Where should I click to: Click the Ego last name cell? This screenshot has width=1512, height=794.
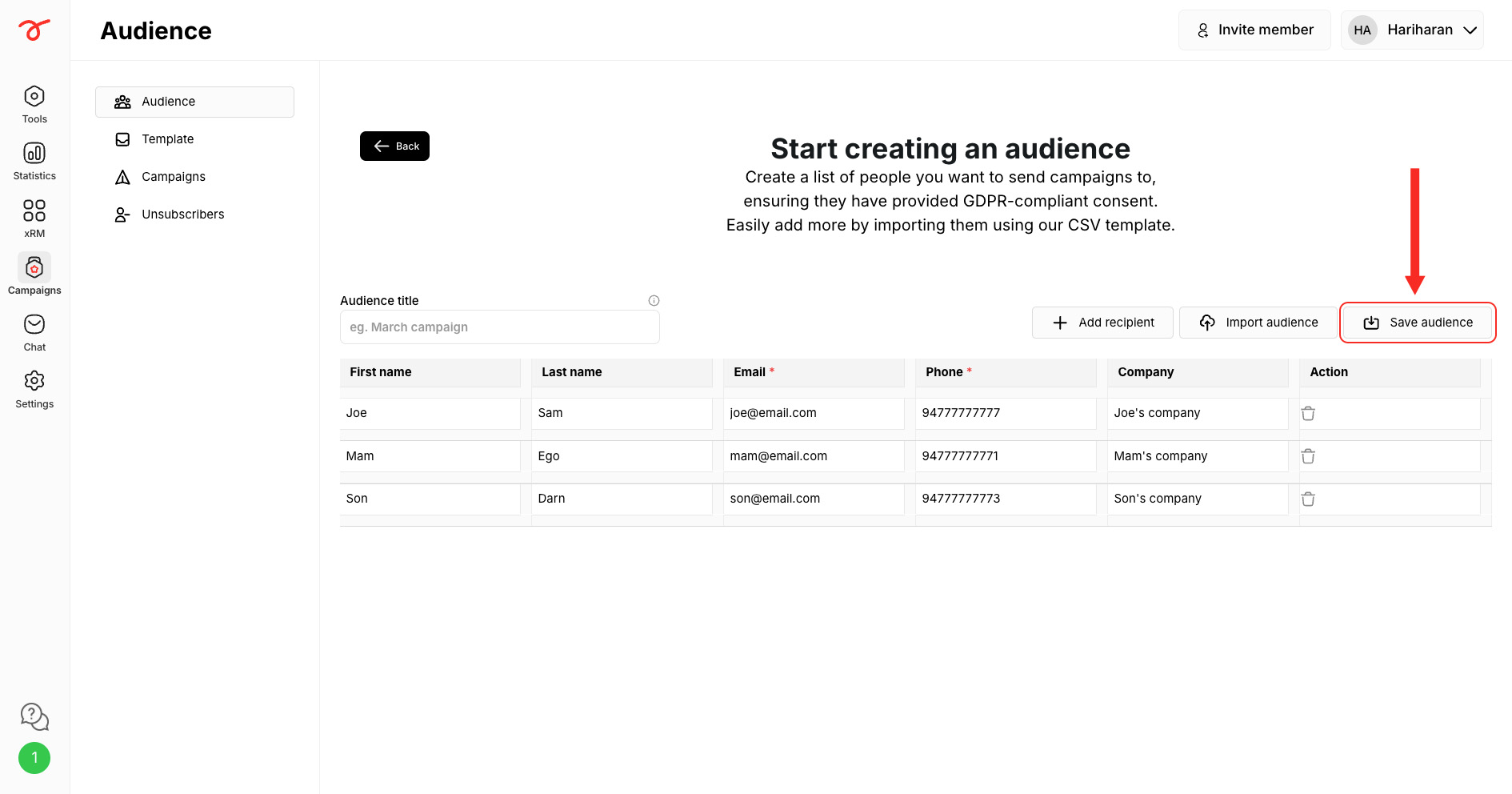pos(622,456)
